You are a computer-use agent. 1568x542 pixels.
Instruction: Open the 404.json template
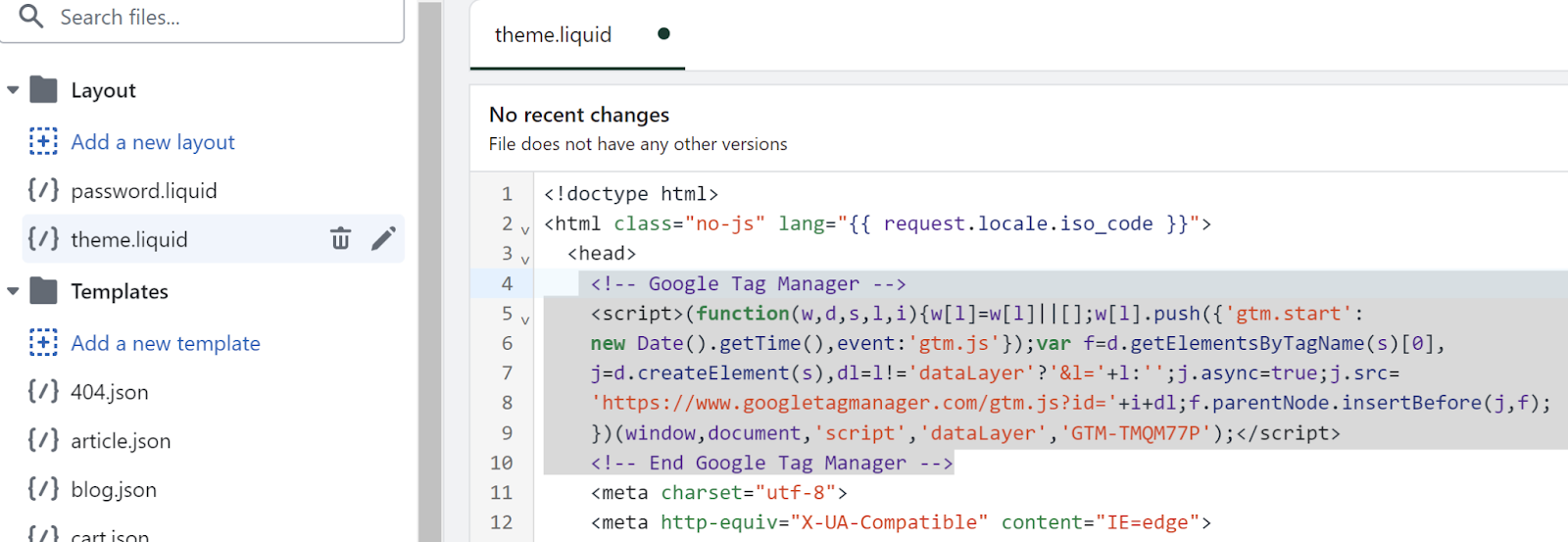pos(110,392)
